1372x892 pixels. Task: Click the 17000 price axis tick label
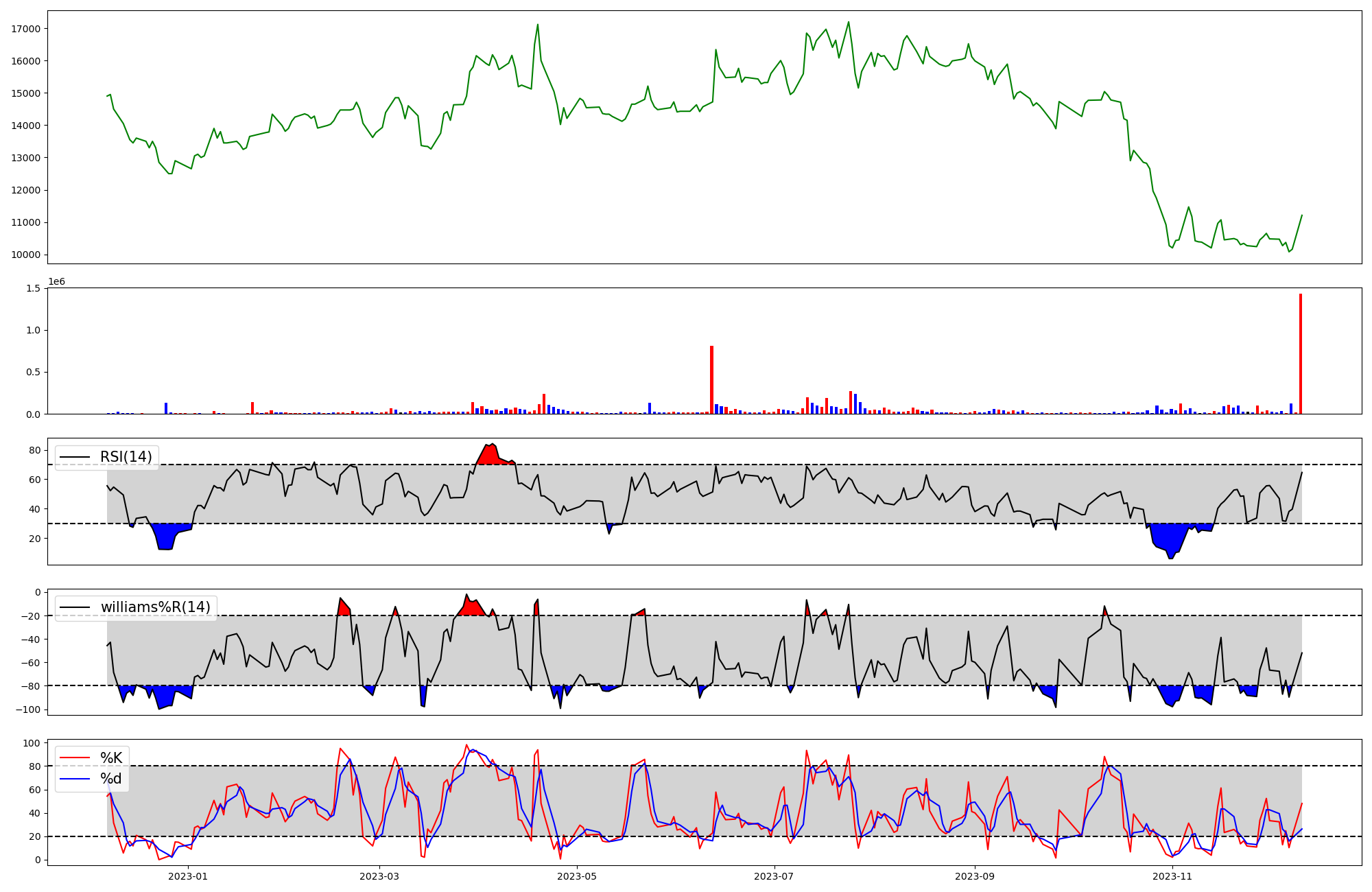[x=26, y=29]
